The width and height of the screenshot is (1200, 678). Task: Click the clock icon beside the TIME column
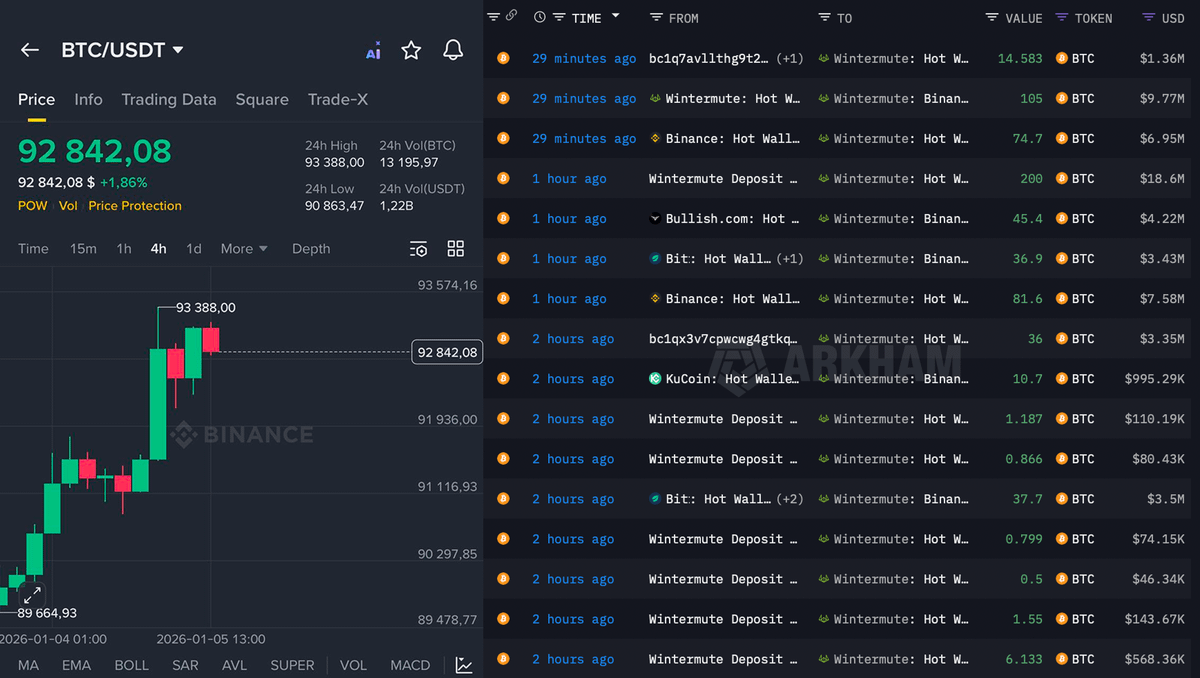(538, 17)
